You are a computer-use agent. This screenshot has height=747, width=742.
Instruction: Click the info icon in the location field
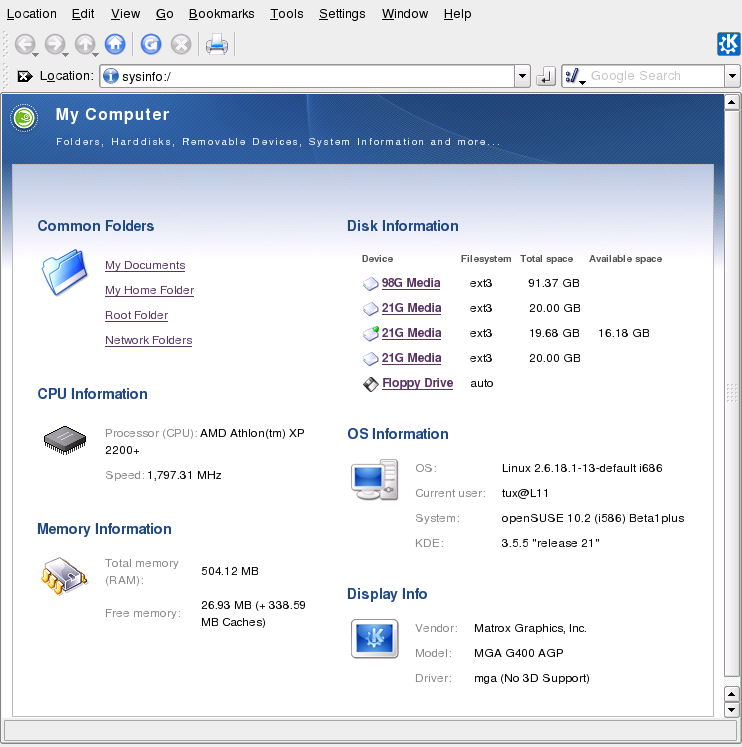[x=111, y=76]
